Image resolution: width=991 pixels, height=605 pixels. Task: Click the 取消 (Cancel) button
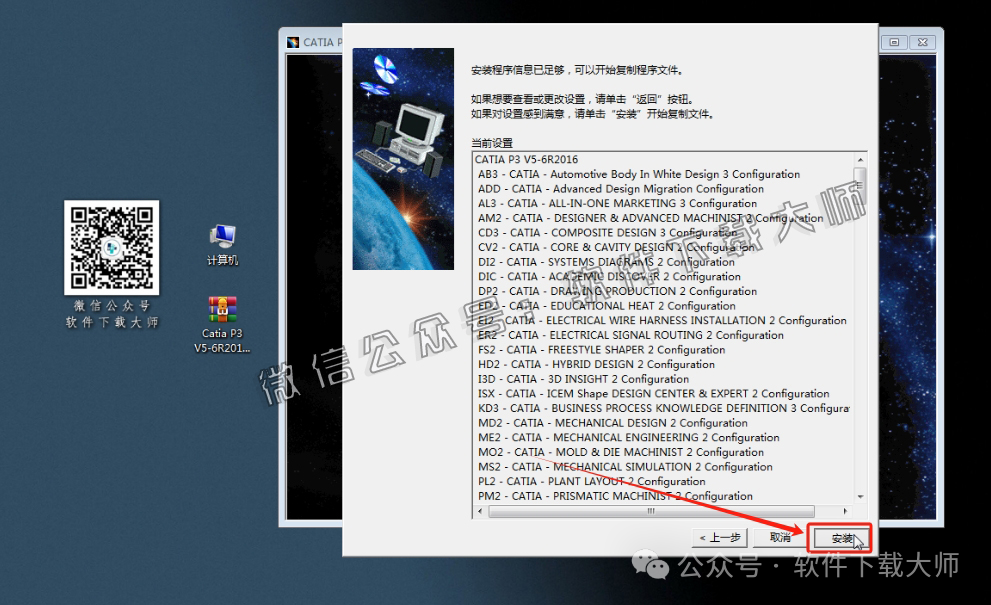point(780,538)
